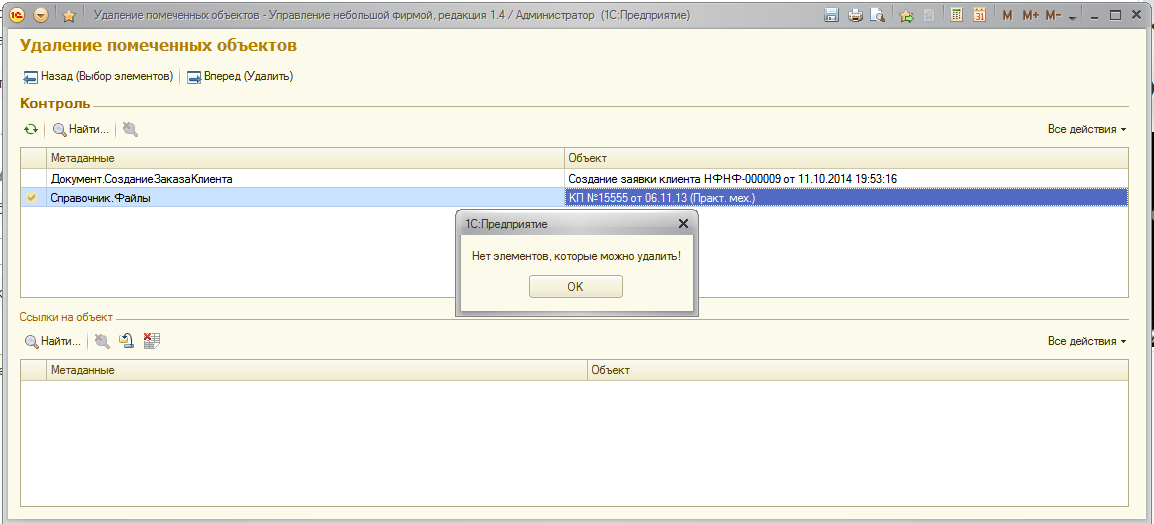
Task: Open print preview icon
Action: point(877,16)
